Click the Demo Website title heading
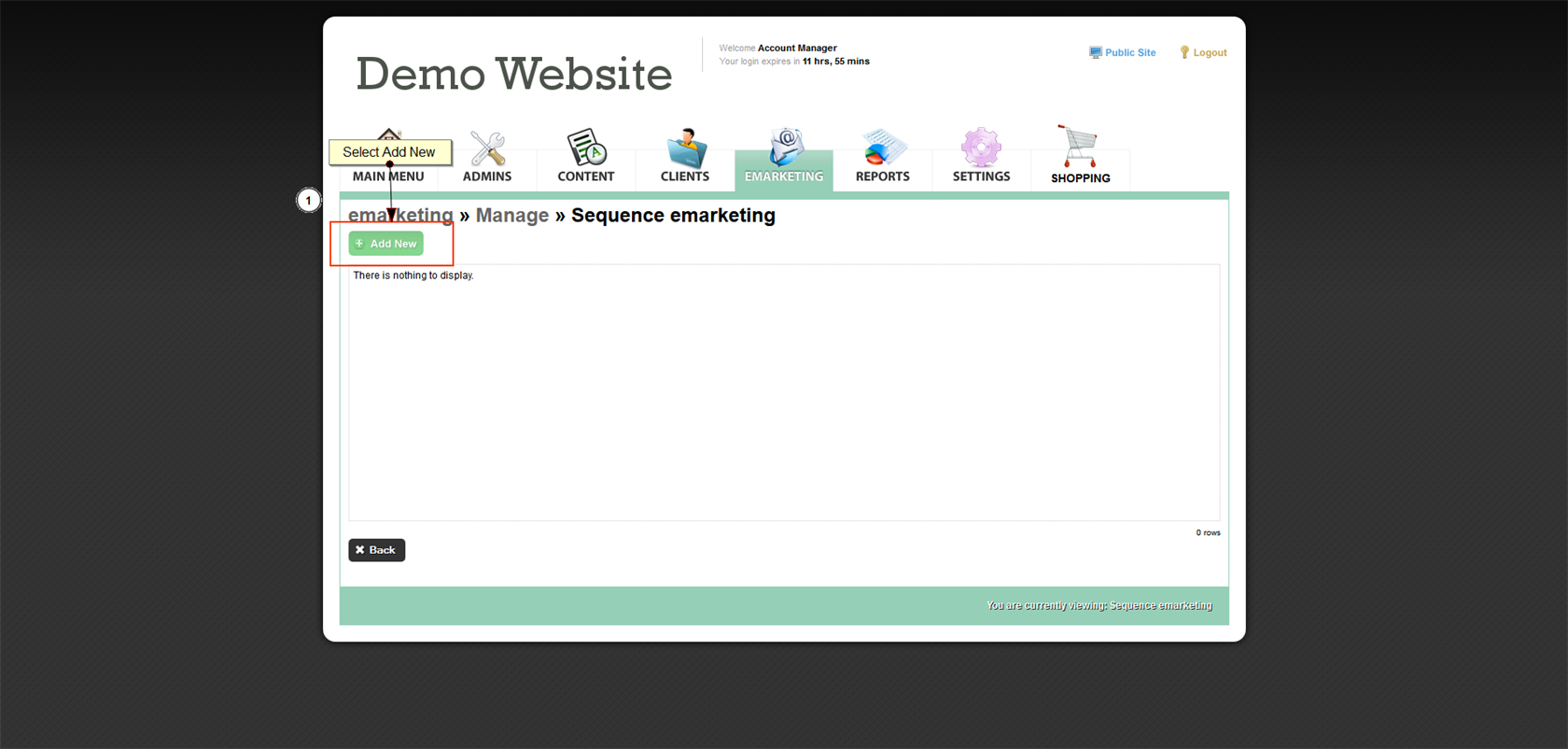1568x749 pixels. [x=513, y=74]
